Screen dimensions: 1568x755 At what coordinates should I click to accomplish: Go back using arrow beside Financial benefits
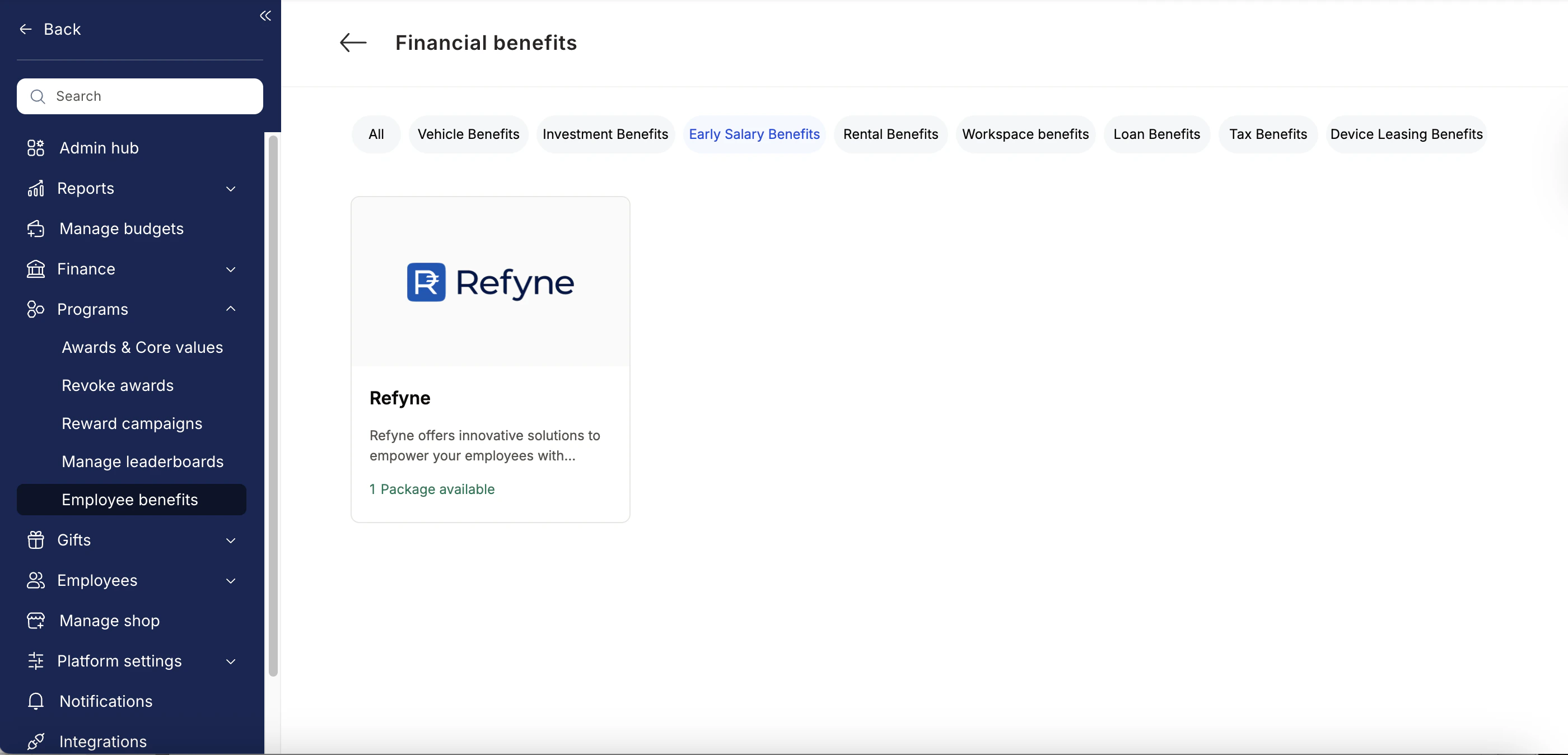(353, 43)
